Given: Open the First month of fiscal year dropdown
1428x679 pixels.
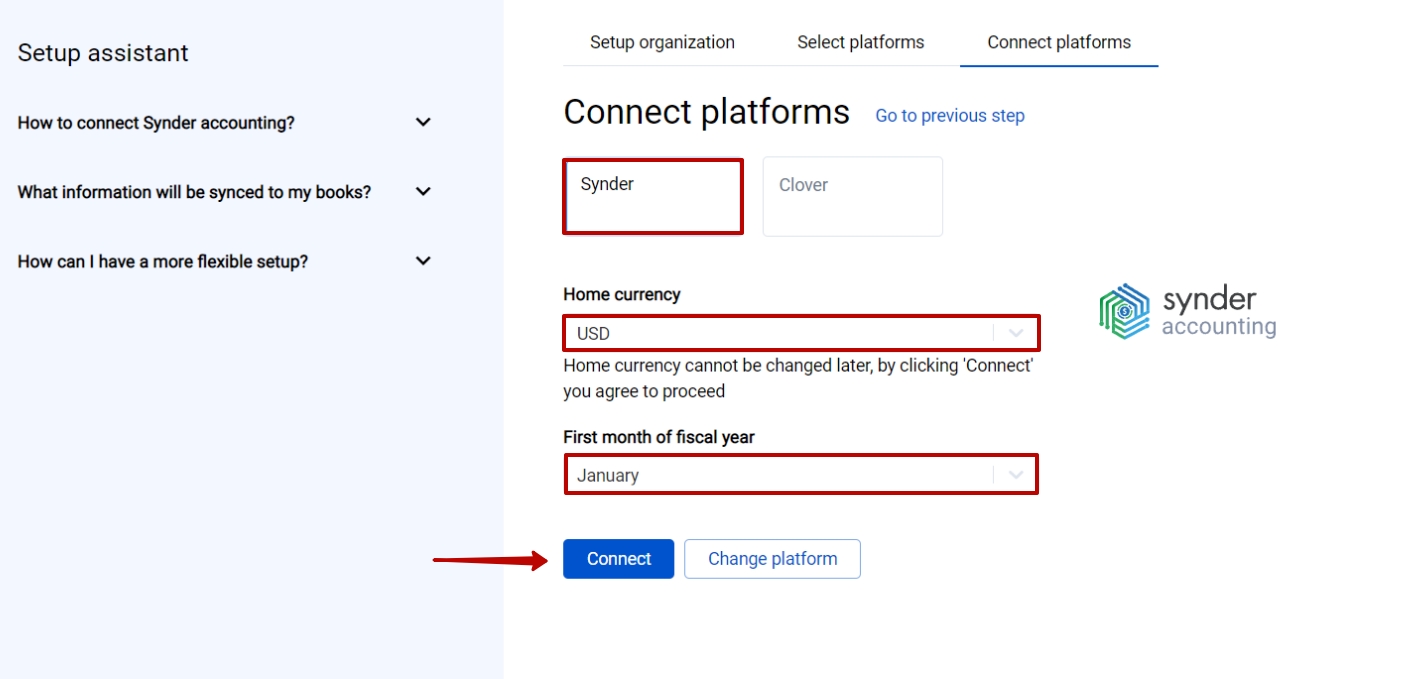Looking at the screenshot, I should pos(801,475).
